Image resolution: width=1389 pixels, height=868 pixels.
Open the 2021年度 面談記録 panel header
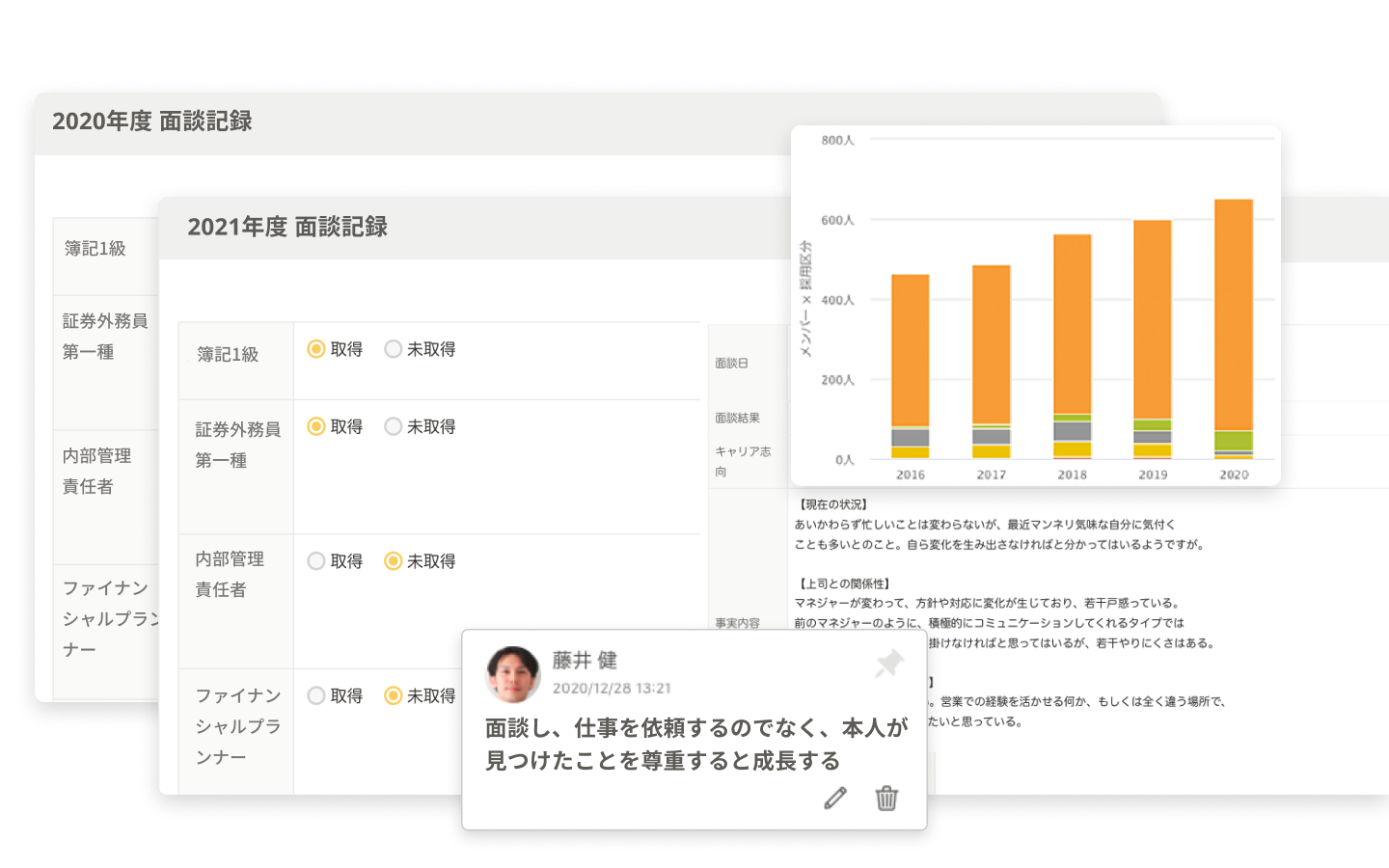coord(287,228)
